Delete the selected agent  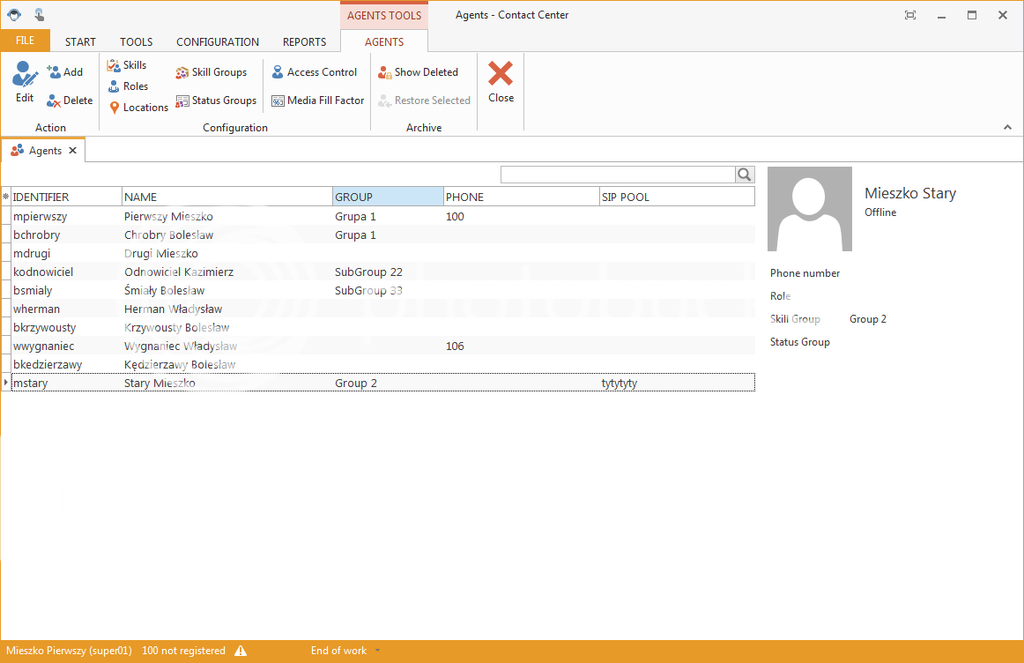tap(69, 100)
